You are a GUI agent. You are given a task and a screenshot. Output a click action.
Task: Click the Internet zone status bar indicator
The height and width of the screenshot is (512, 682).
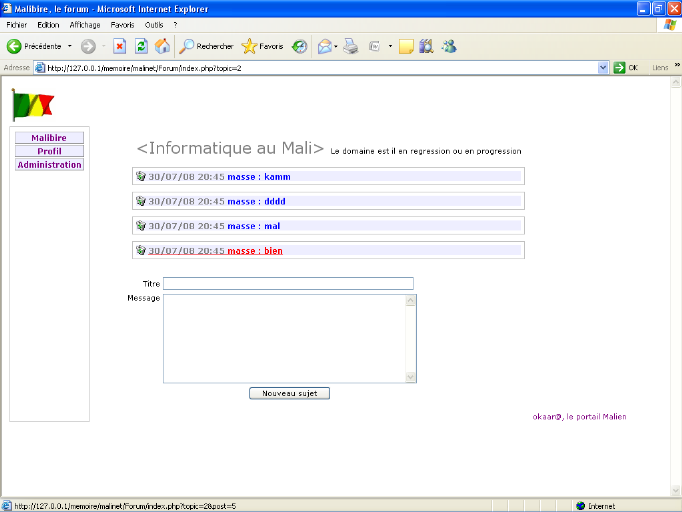click(x=595, y=506)
